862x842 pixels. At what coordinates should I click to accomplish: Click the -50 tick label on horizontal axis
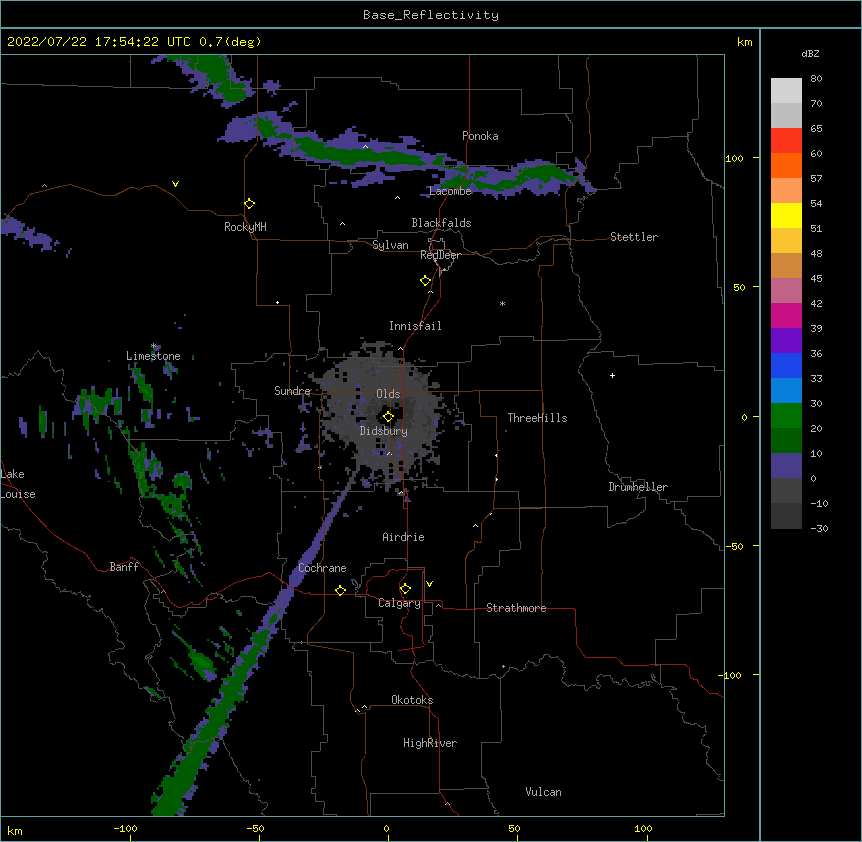point(255,828)
